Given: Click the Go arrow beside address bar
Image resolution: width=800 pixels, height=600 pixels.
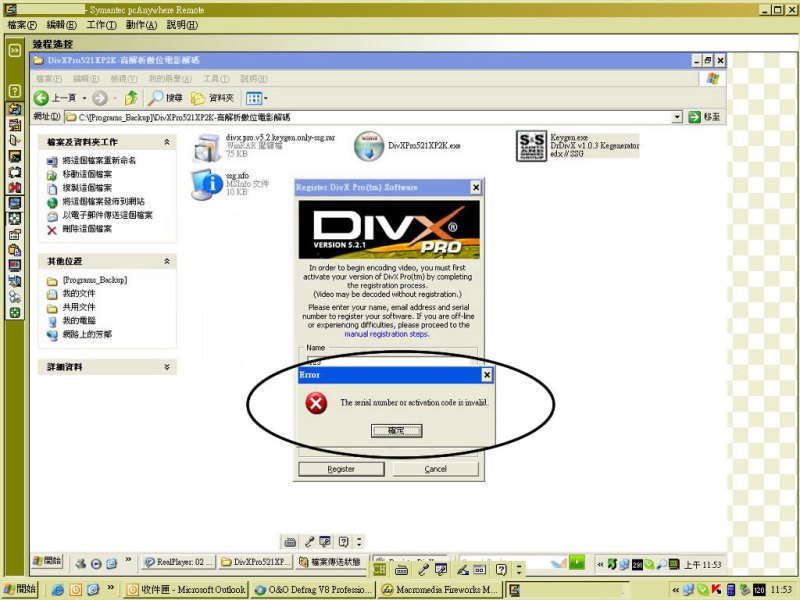Looking at the screenshot, I should pos(694,117).
